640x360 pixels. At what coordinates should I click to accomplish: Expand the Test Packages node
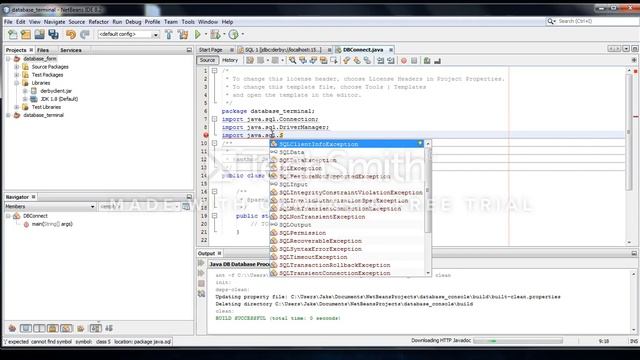(x=17, y=75)
